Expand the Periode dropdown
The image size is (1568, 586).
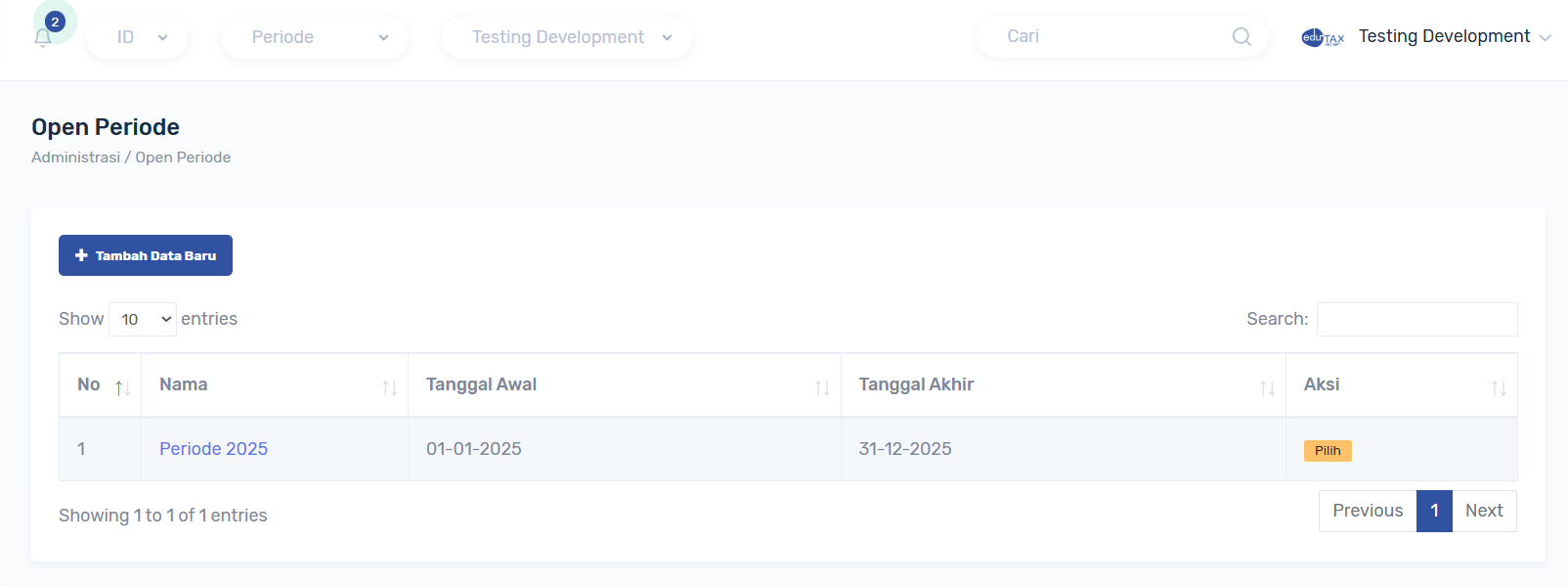point(315,37)
